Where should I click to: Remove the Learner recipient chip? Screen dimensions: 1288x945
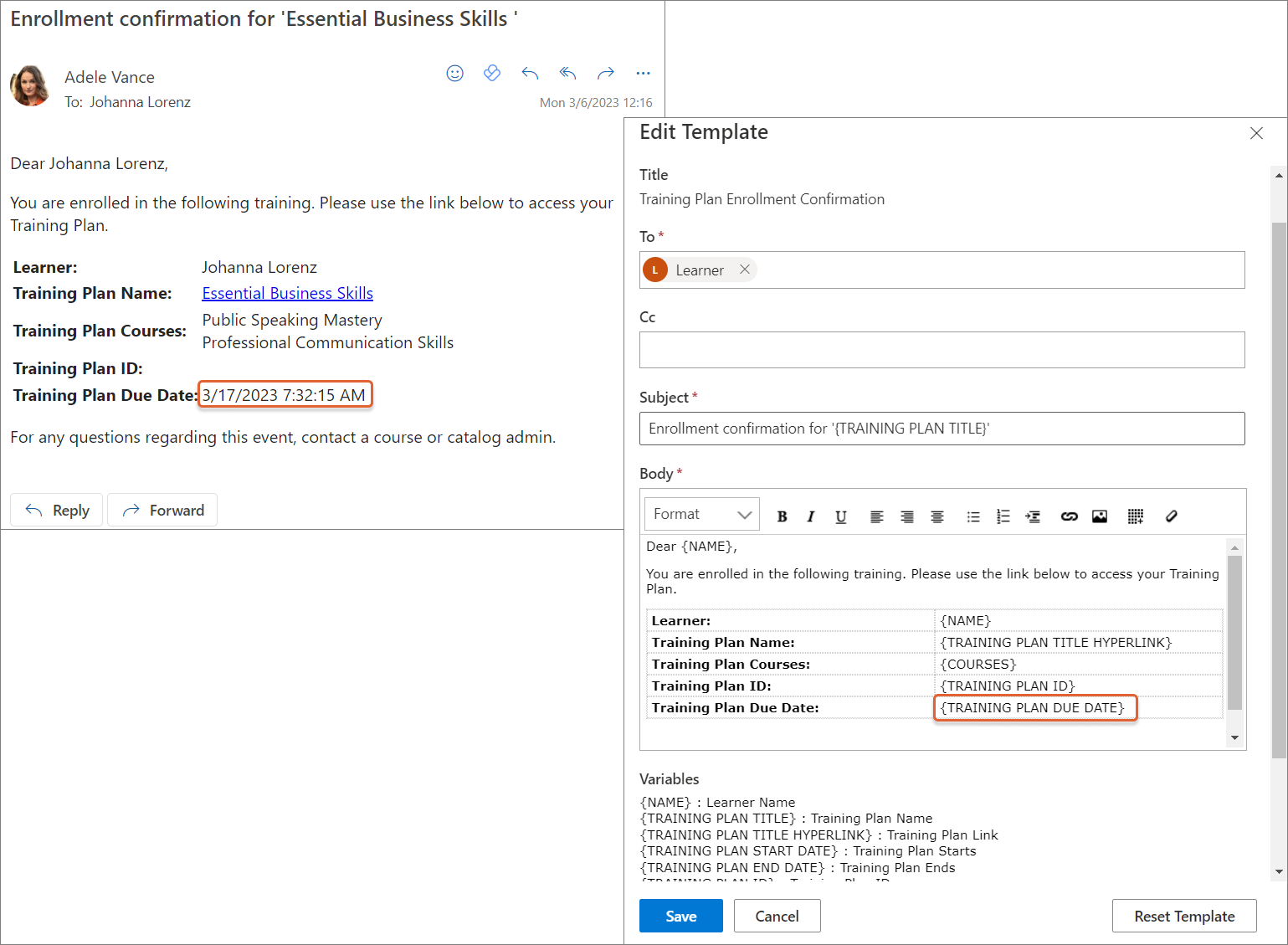[x=744, y=270]
